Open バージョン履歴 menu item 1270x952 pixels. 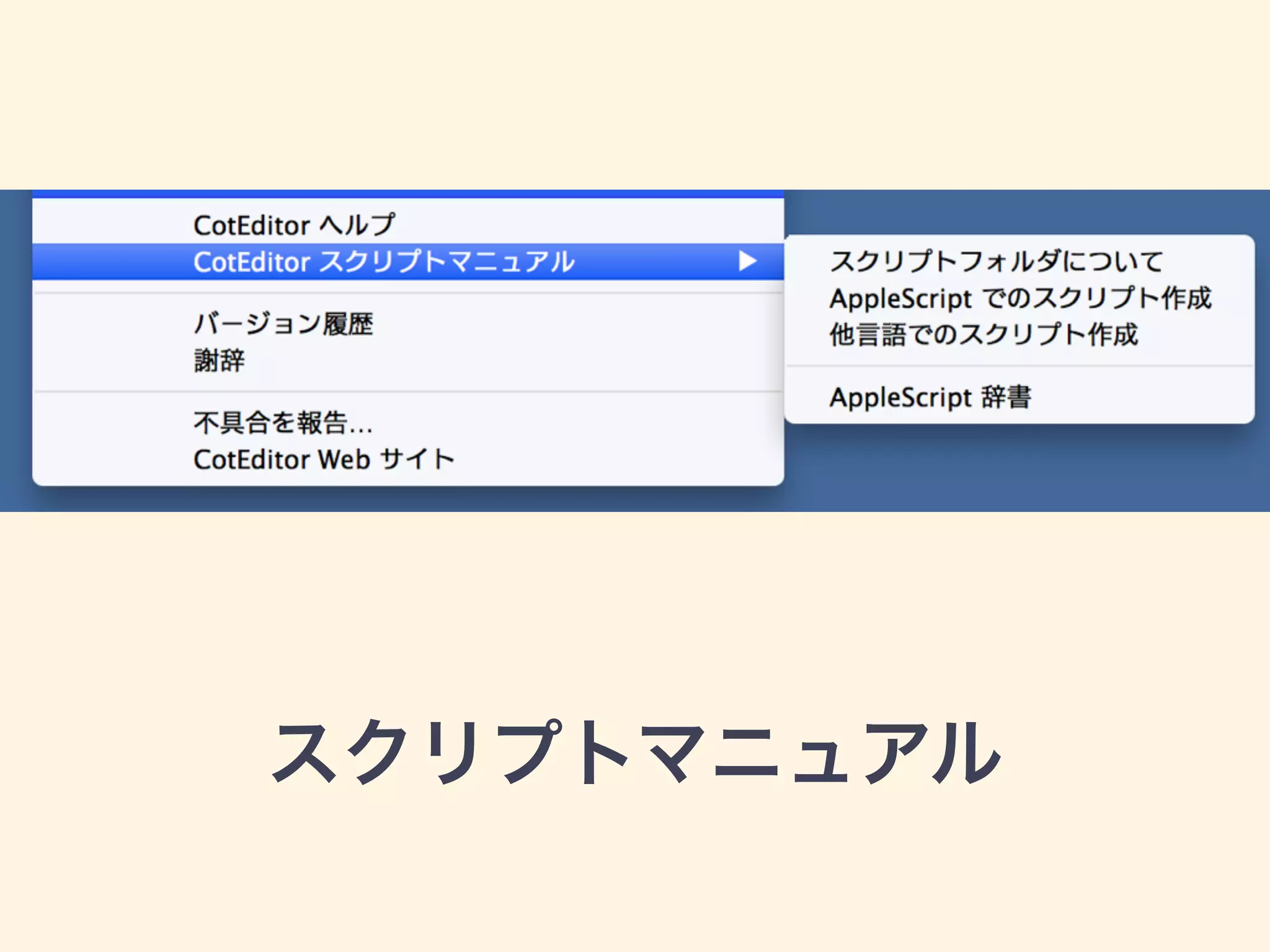[x=408, y=324]
